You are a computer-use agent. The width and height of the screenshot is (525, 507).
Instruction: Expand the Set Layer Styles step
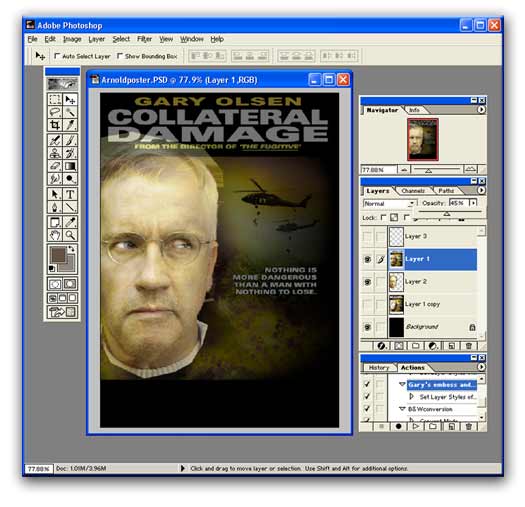412,396
